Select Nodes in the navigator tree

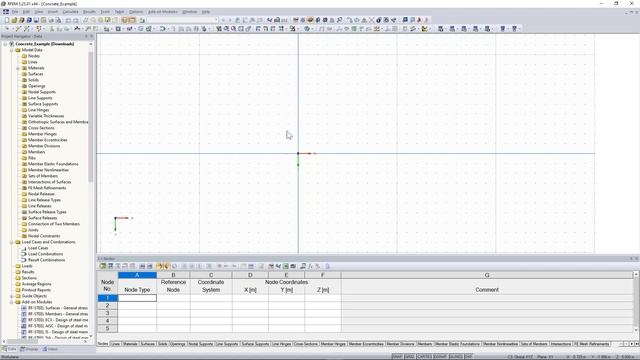pos(34,56)
